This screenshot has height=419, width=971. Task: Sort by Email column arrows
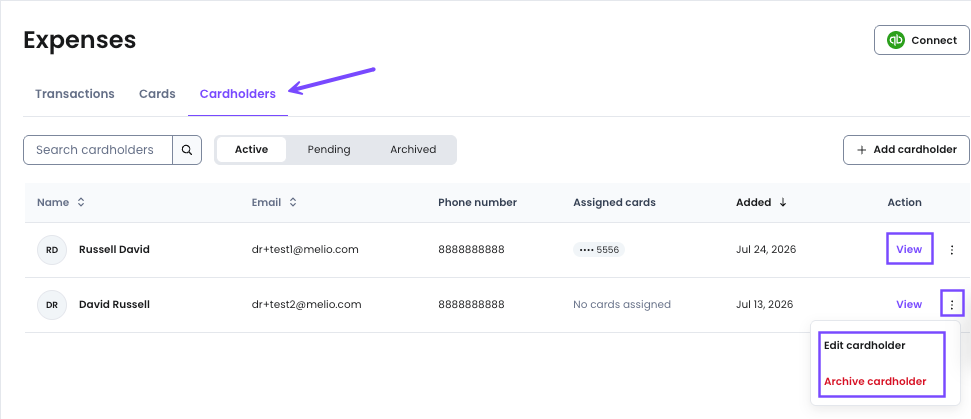[293, 202]
